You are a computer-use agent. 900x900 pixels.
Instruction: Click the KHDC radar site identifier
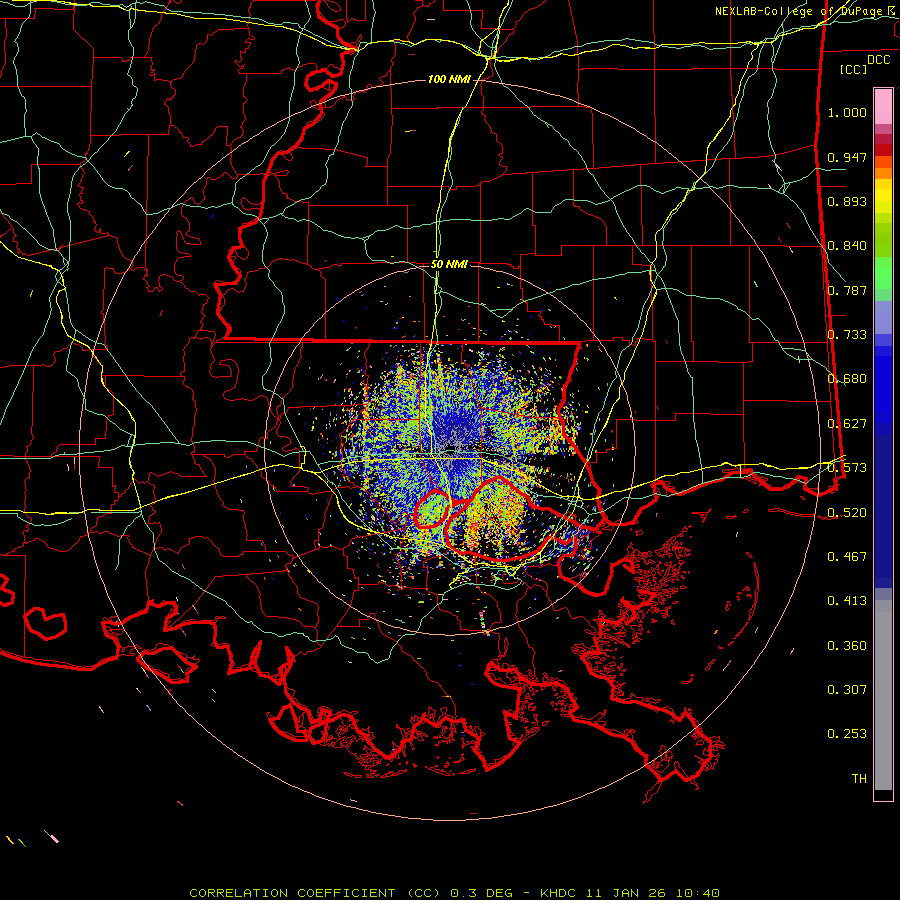coord(560,893)
